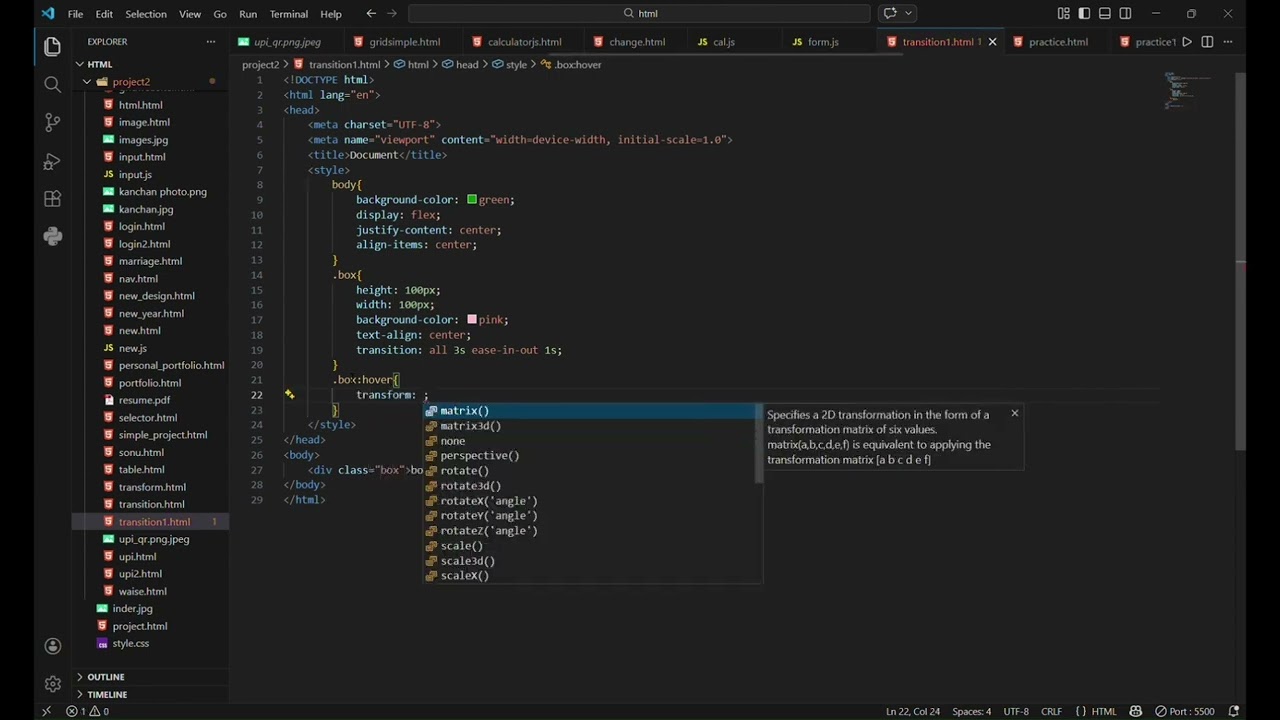Open errors and warnings in status bar

[x=88, y=712]
